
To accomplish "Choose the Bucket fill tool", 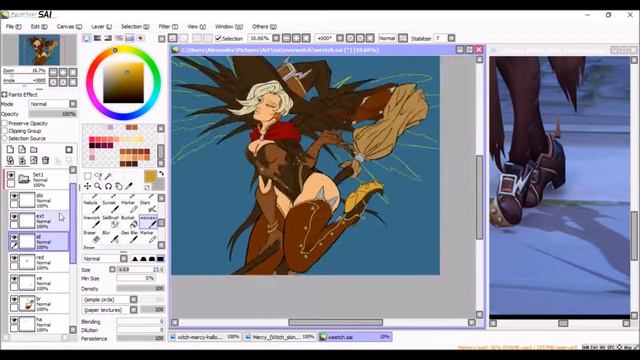I will pos(131,222).
